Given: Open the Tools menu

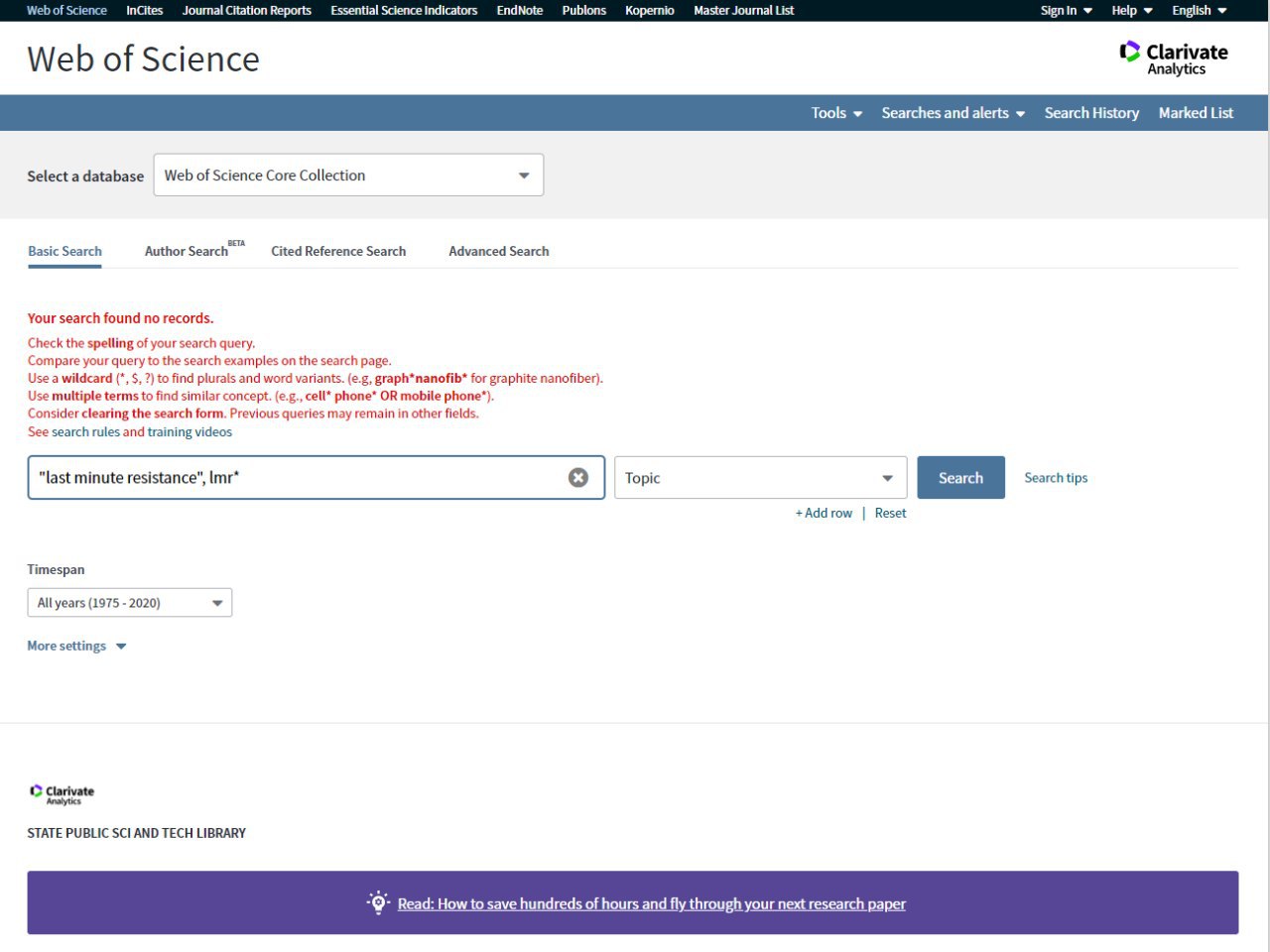Looking at the screenshot, I should [x=836, y=113].
